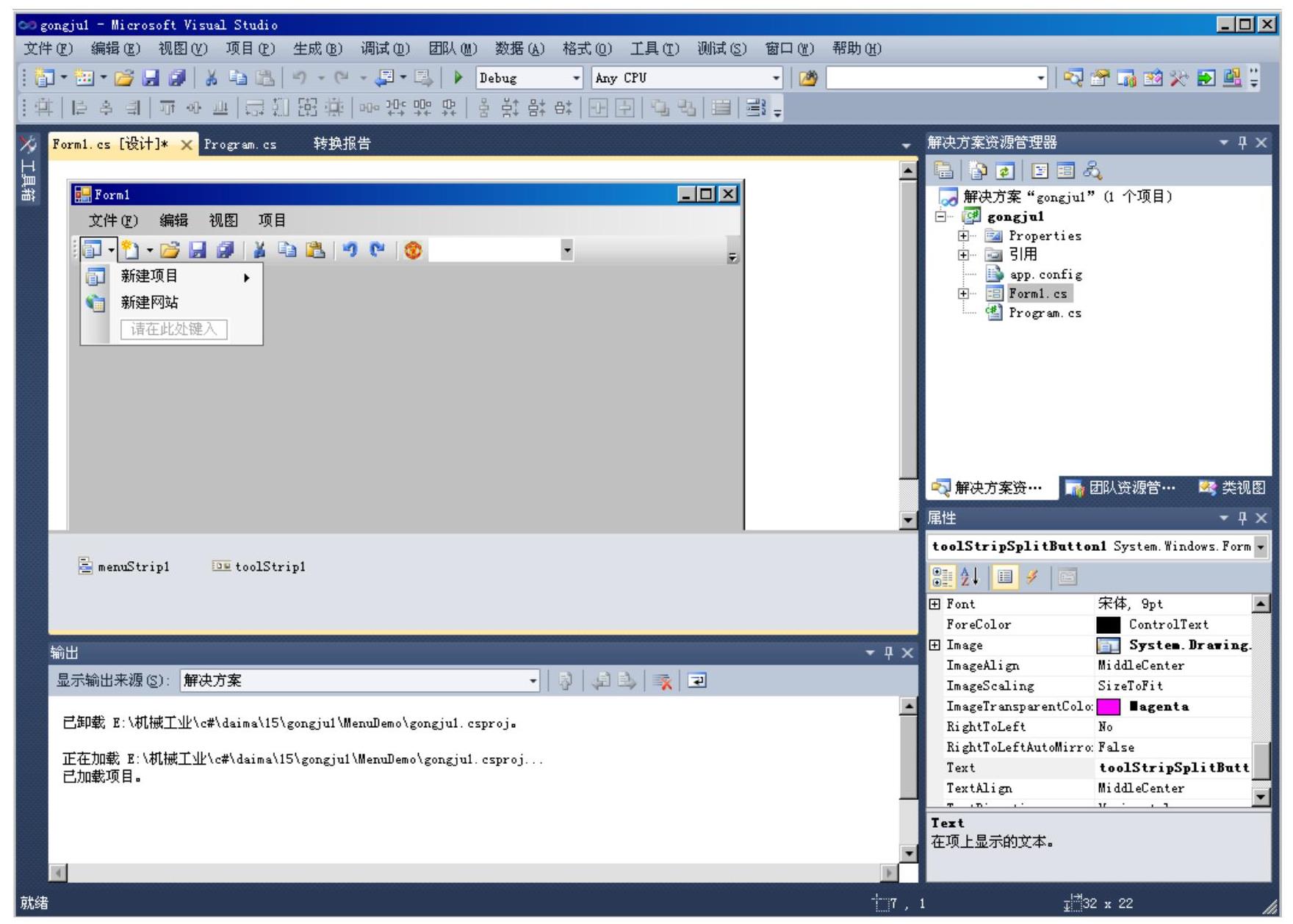Open the Toolbox via hammer-wrench toolbar icon

click(x=1178, y=78)
